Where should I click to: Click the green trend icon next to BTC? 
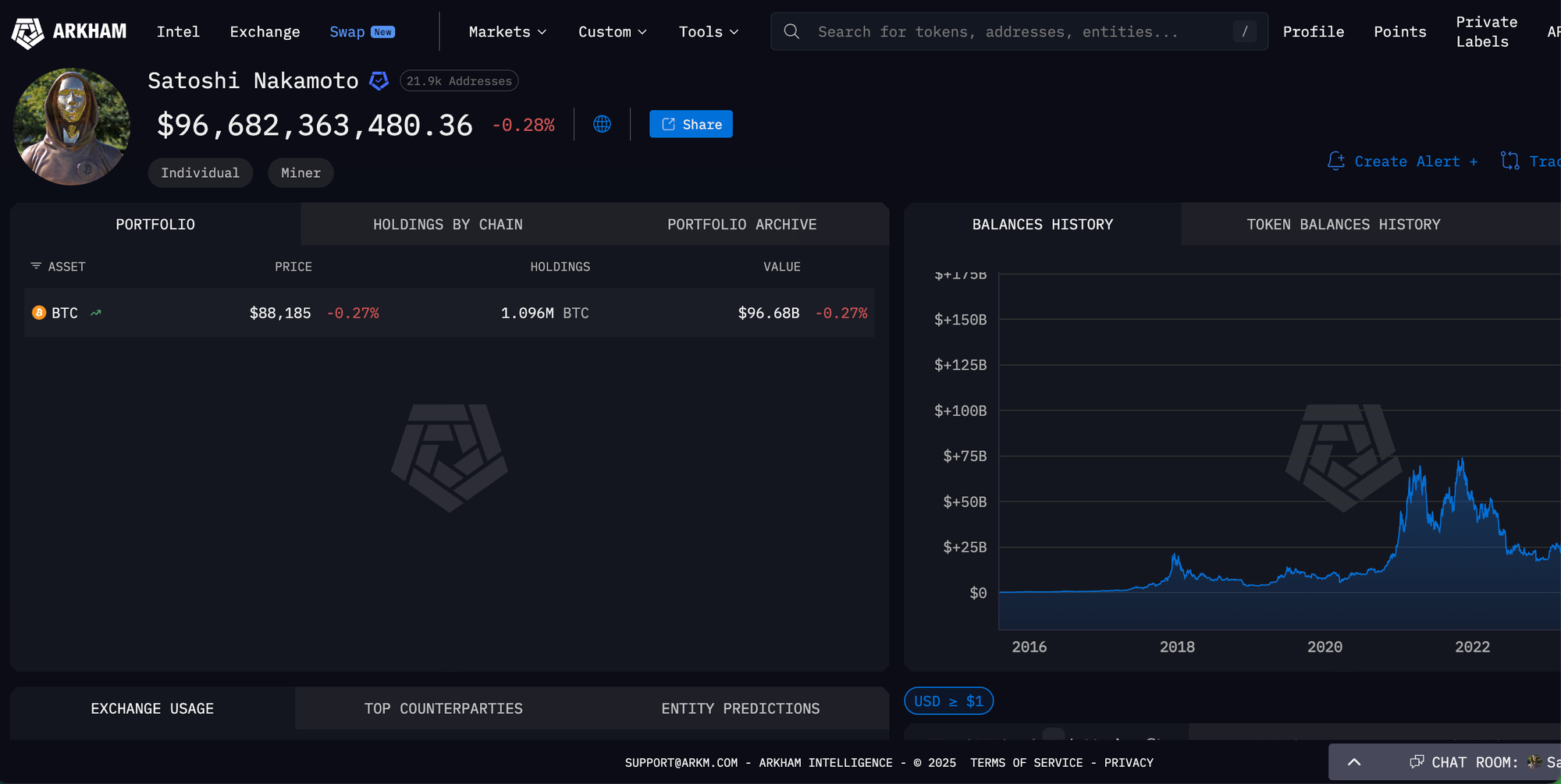pyautogui.click(x=96, y=313)
